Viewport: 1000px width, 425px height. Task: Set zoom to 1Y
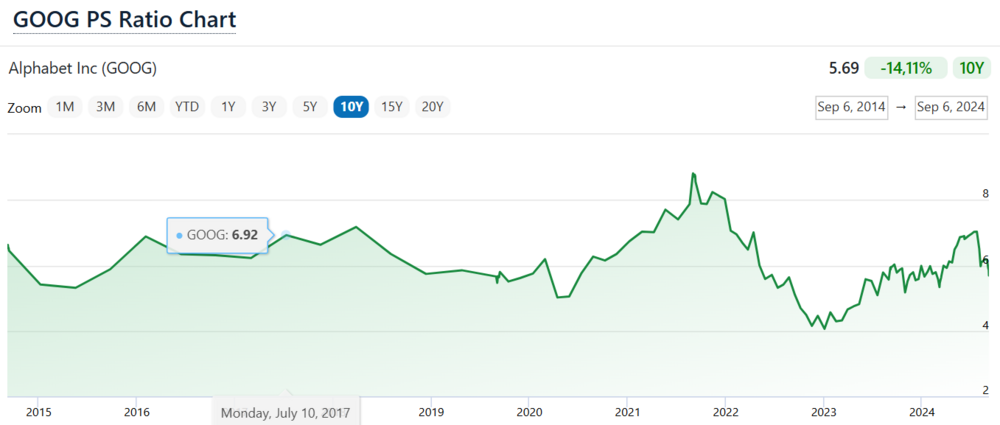pos(228,107)
